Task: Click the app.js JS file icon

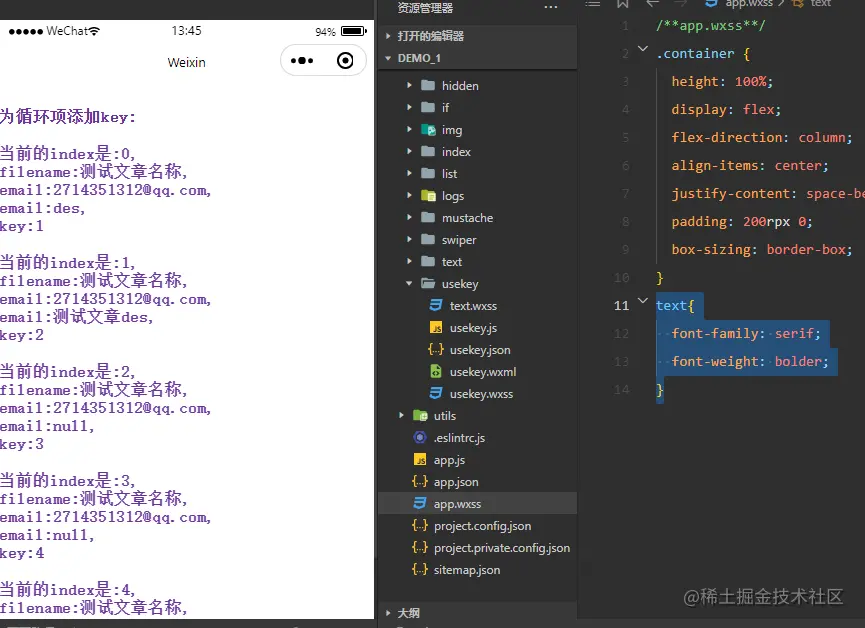Action: [x=420, y=459]
